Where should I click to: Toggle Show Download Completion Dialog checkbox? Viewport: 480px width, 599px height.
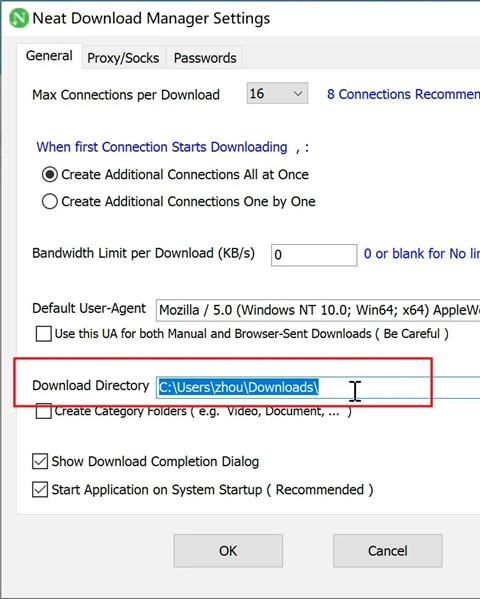coord(40,461)
